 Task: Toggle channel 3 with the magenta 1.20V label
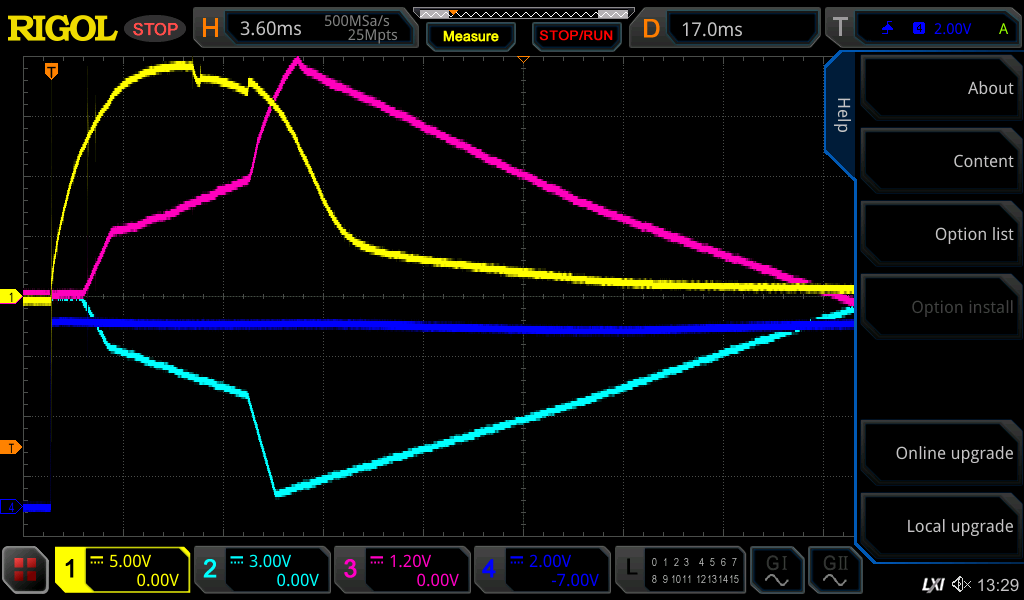(401, 571)
